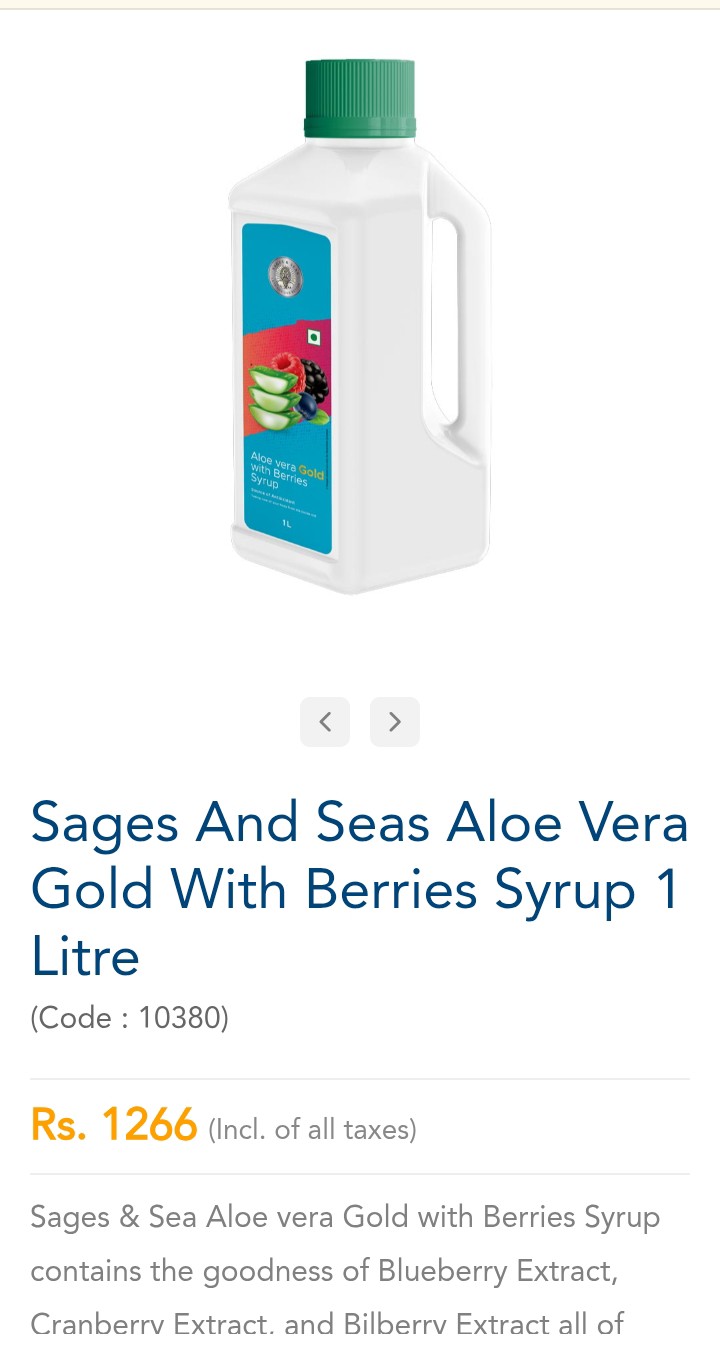
Task: Advance to the next product image
Action: click(395, 722)
